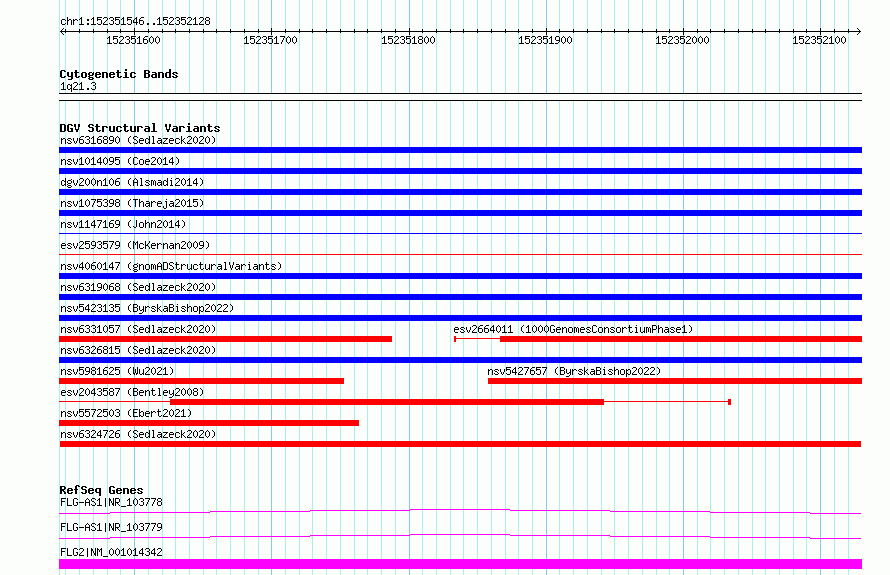
Task: Click the magenta FLG2 gene bar
Action: point(460,564)
